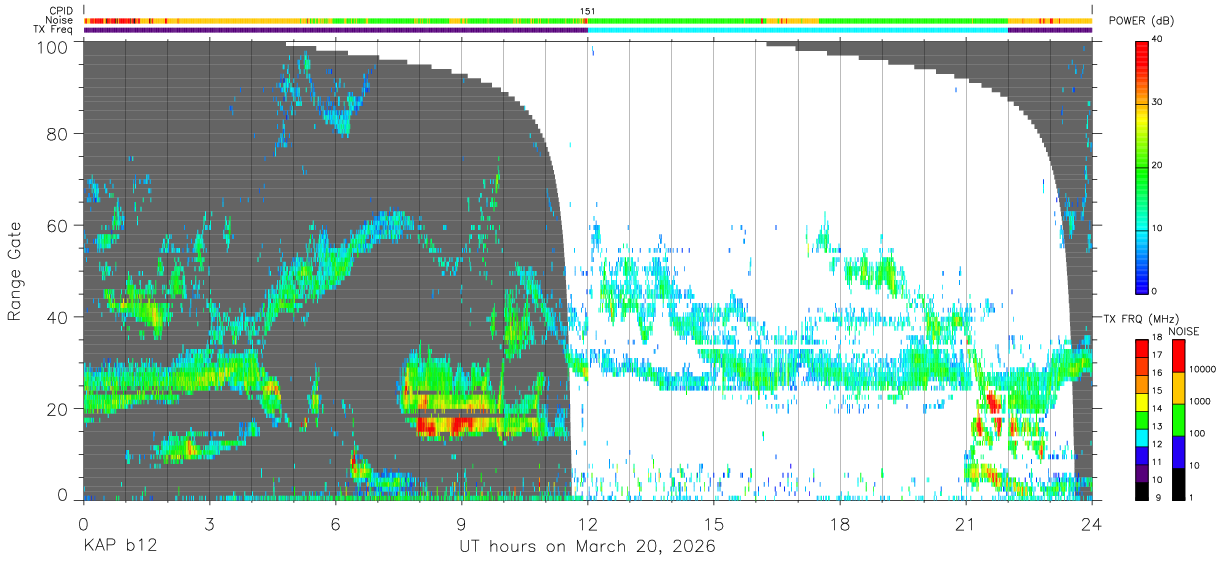Click the UT hours on March 20, 2026 title
The image size is (1228, 567).
click(x=587, y=547)
